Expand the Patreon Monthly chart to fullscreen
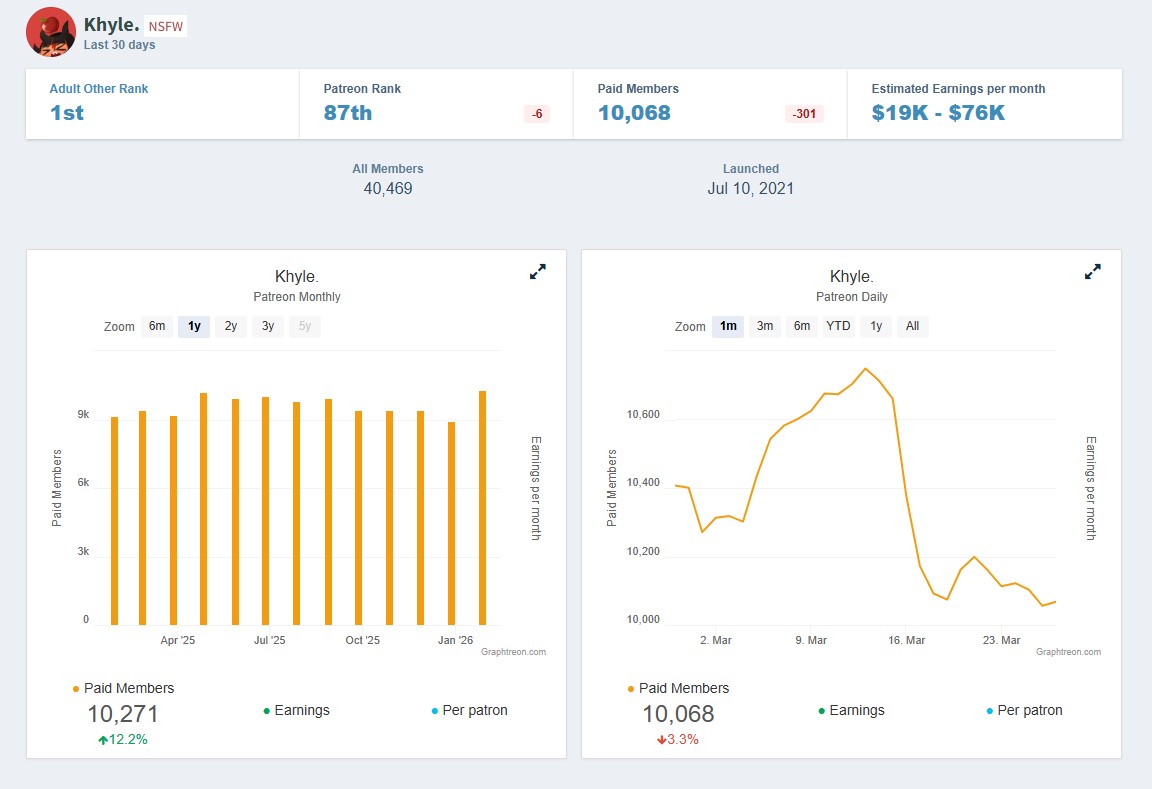 tap(538, 272)
